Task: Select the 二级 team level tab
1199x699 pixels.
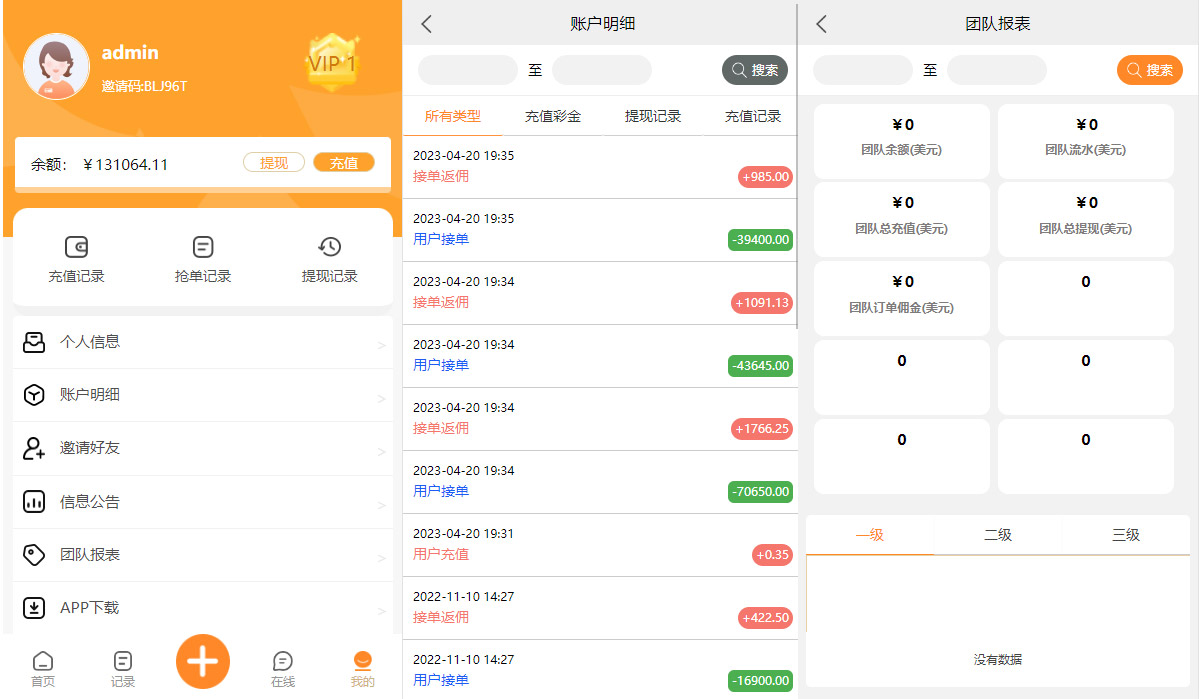Action: (997, 535)
